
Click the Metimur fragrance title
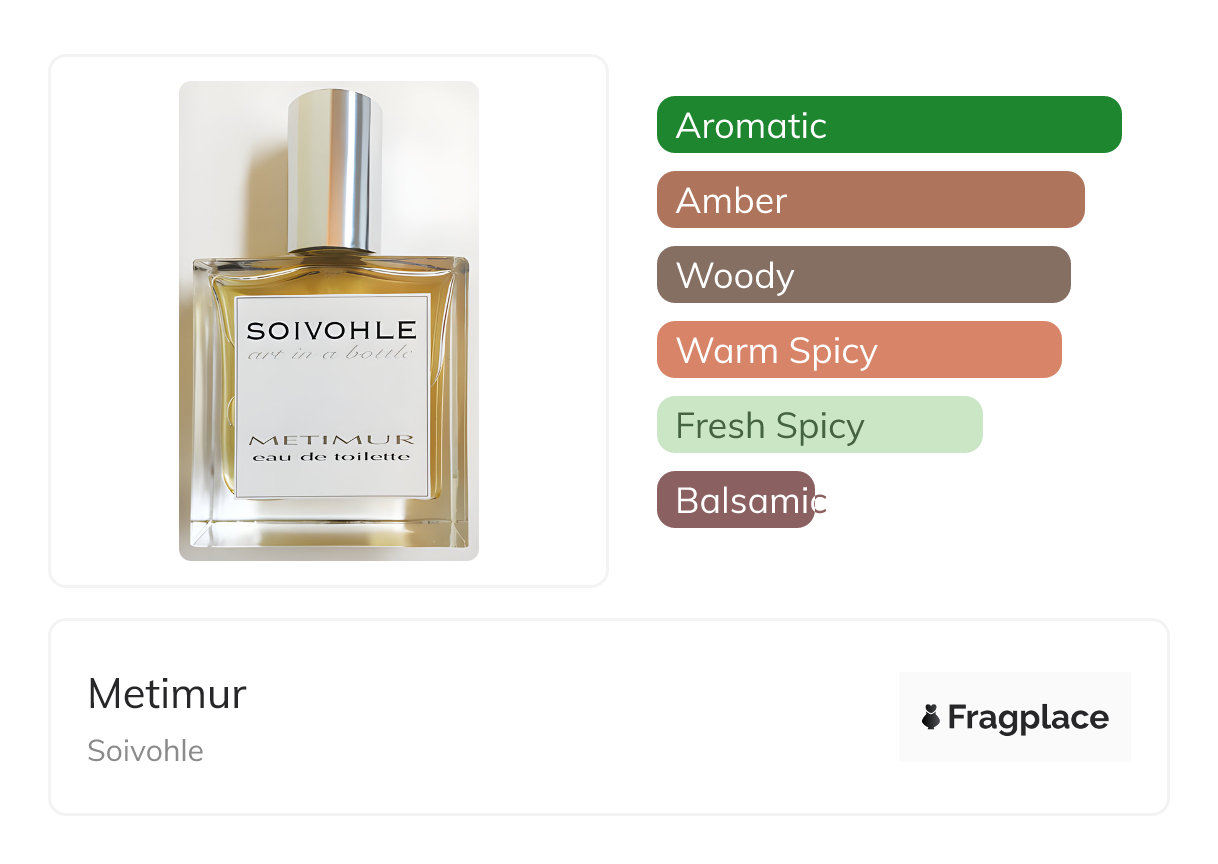click(x=167, y=694)
